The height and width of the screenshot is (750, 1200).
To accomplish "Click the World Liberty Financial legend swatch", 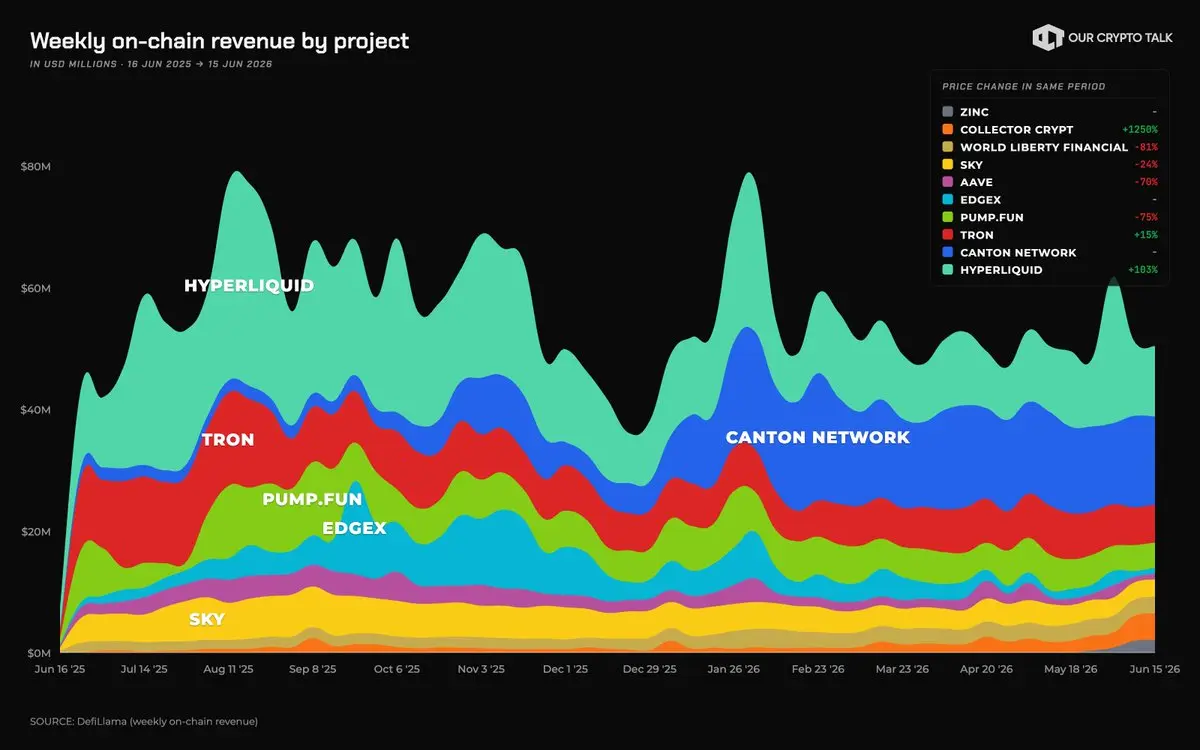I will pos(948,147).
